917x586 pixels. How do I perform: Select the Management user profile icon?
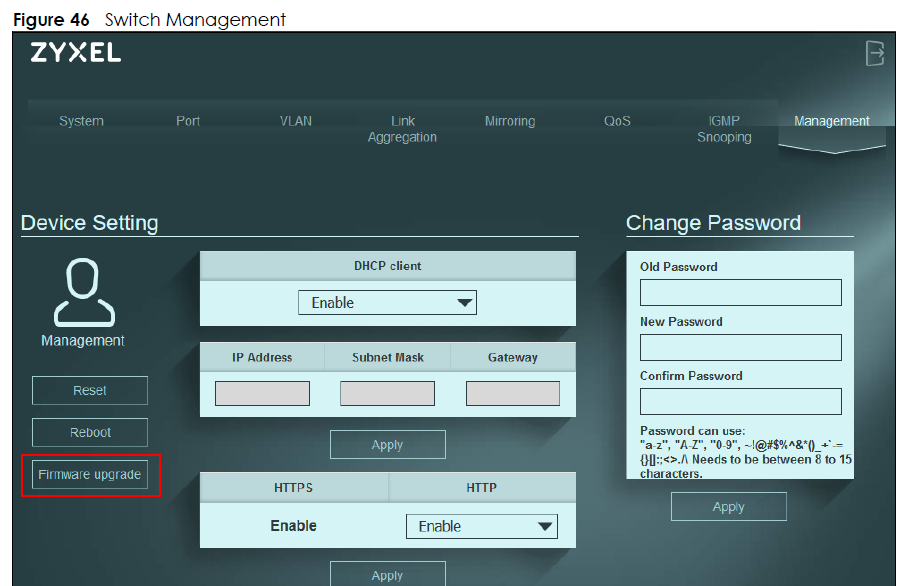(x=83, y=293)
